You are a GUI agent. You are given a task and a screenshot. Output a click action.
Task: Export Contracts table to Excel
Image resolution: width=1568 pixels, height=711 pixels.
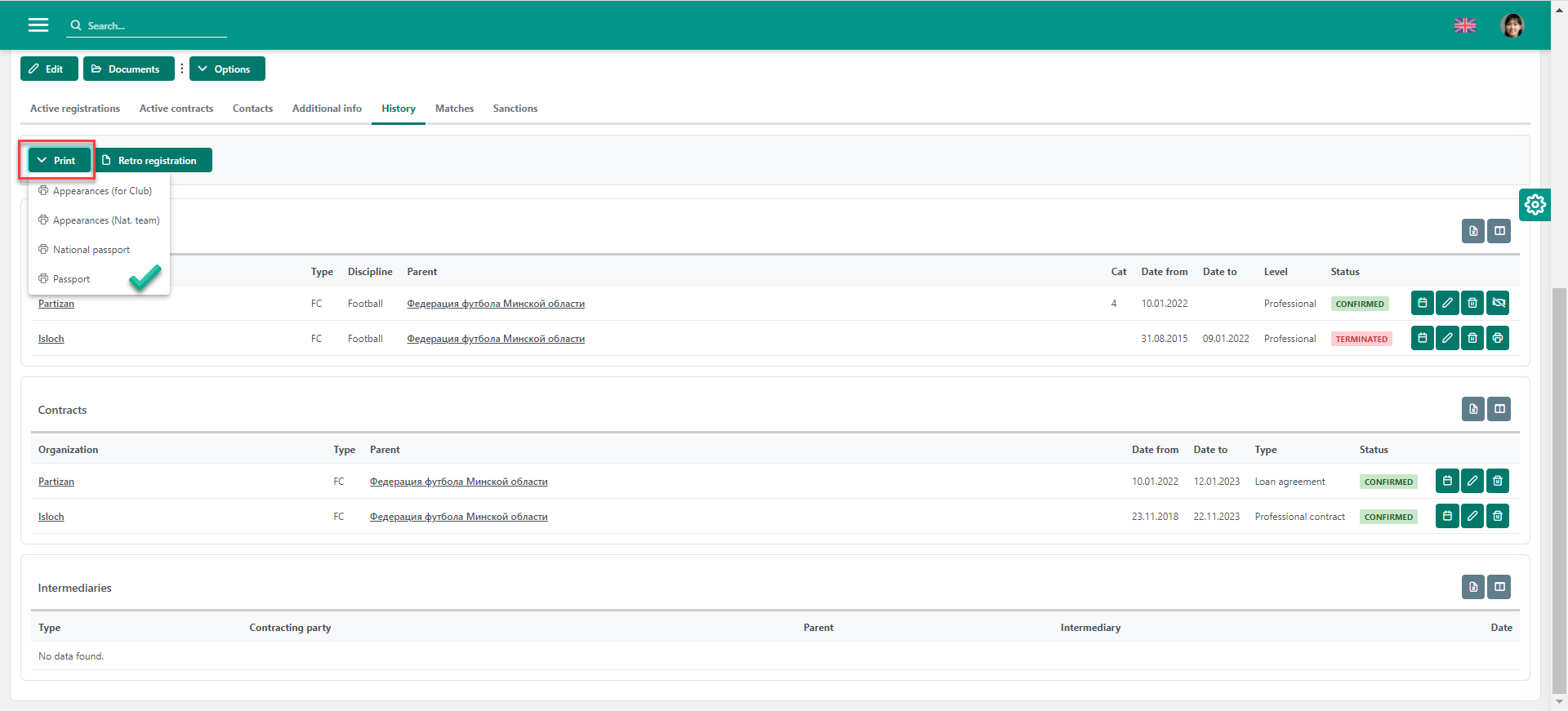(1472, 409)
